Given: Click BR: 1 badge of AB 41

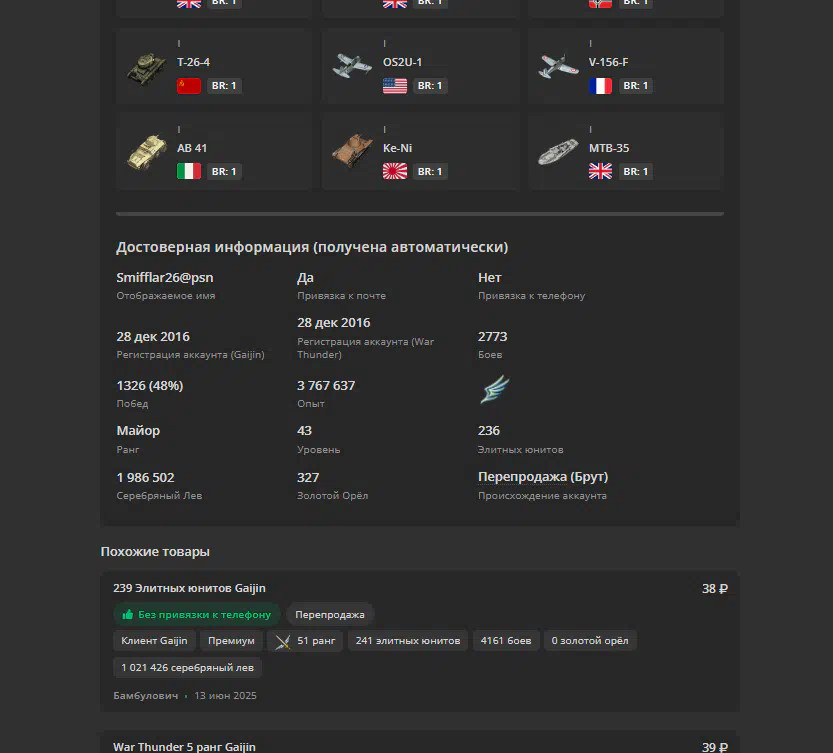Looking at the screenshot, I should click(224, 172).
